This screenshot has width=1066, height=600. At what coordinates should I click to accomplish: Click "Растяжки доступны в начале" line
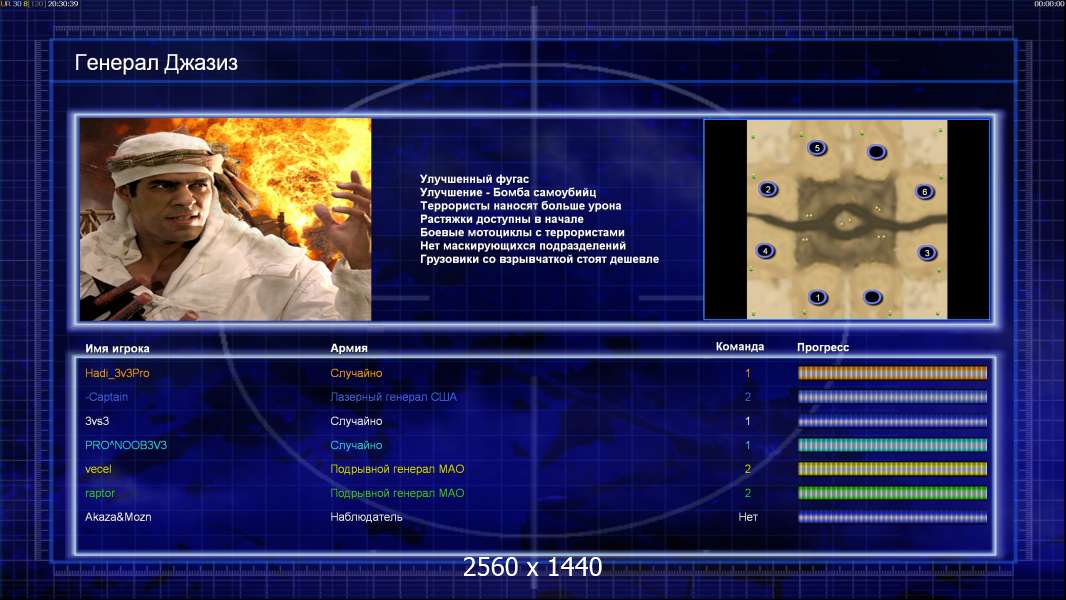502,219
